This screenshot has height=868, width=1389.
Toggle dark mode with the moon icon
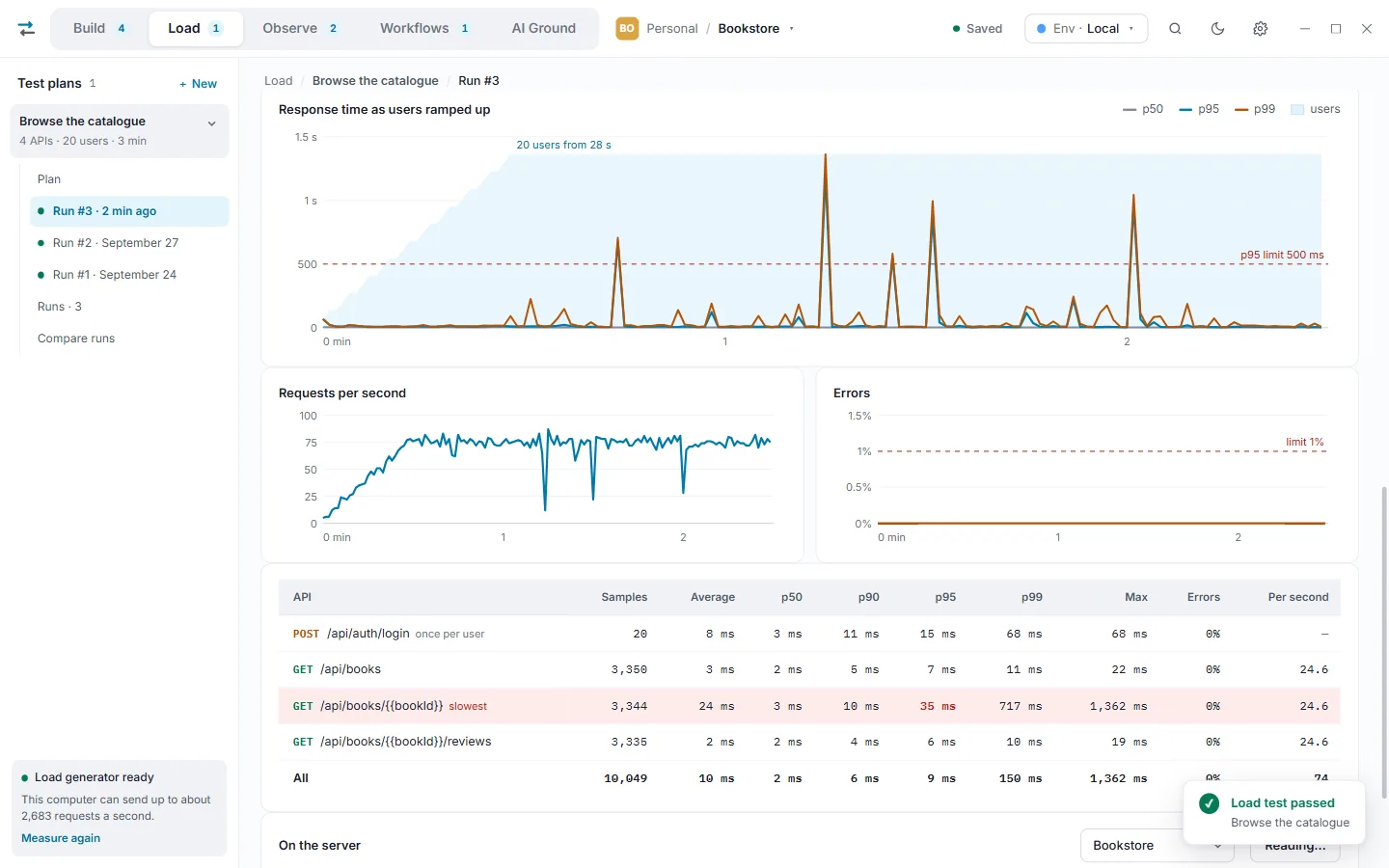pyautogui.click(x=1217, y=29)
